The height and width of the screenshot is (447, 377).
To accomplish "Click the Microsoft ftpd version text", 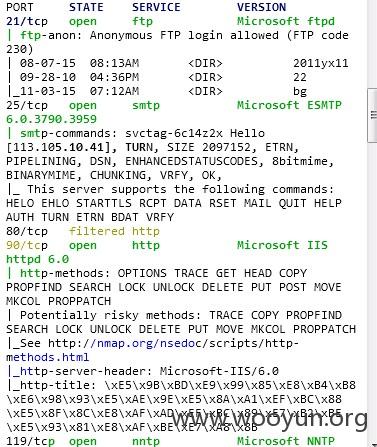I will (x=286, y=21).
